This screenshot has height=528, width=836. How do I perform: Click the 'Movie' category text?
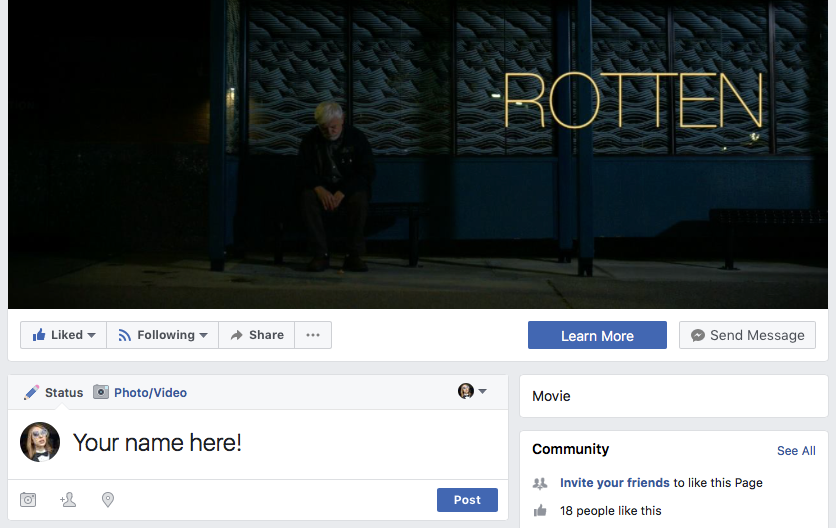(551, 396)
